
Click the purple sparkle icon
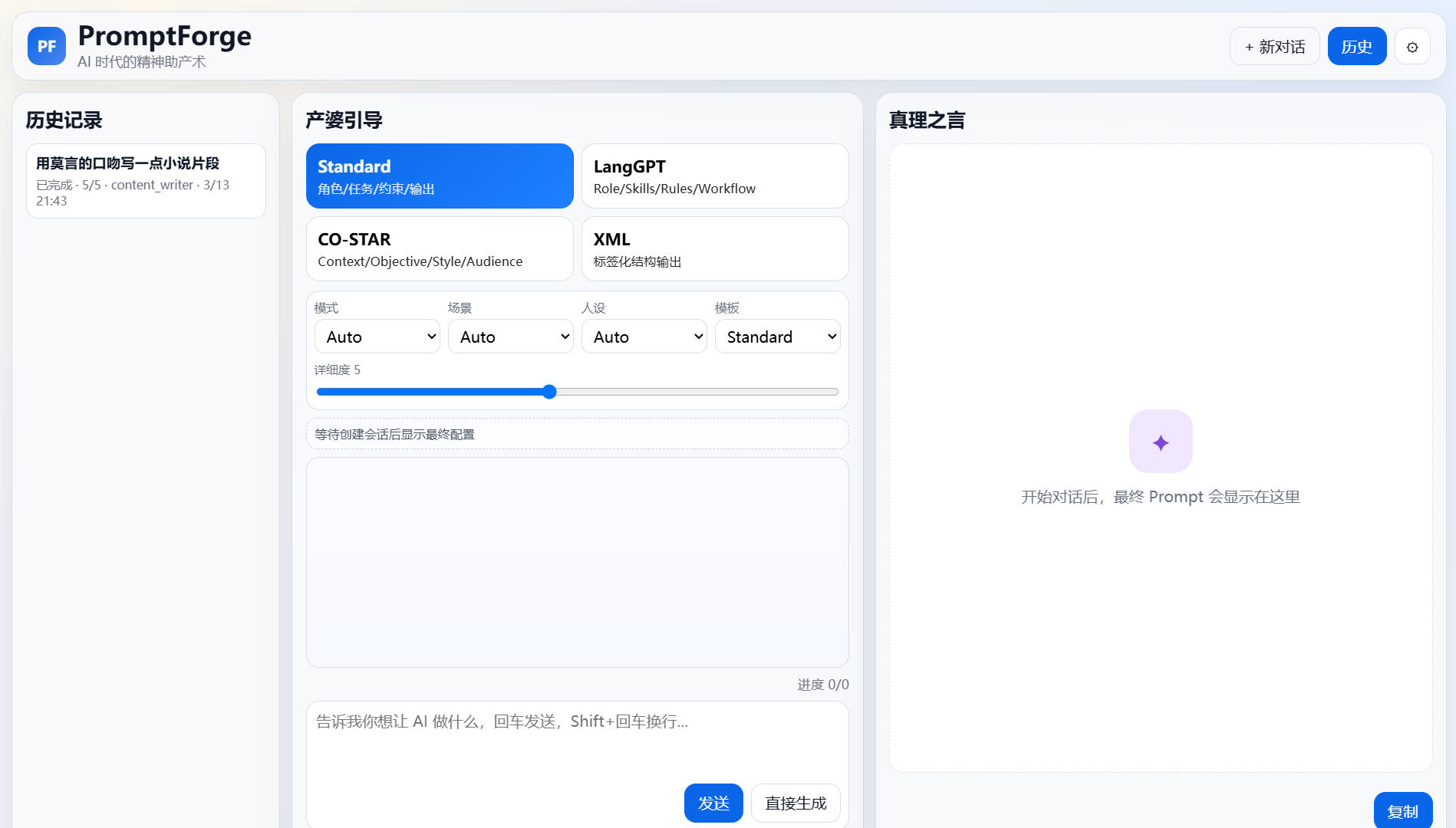point(1160,442)
